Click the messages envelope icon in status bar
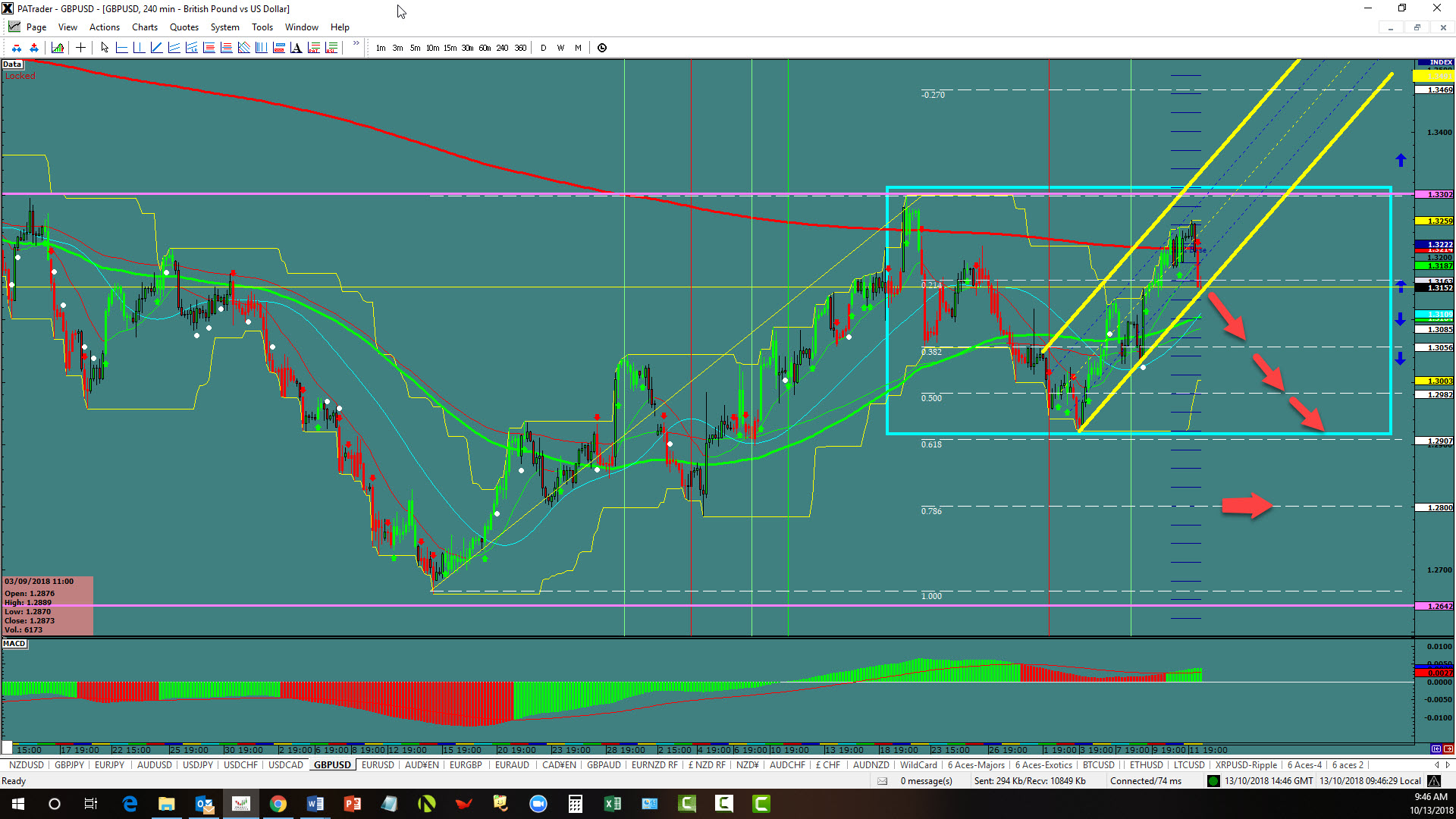This screenshot has height=819, width=1456. (883, 781)
